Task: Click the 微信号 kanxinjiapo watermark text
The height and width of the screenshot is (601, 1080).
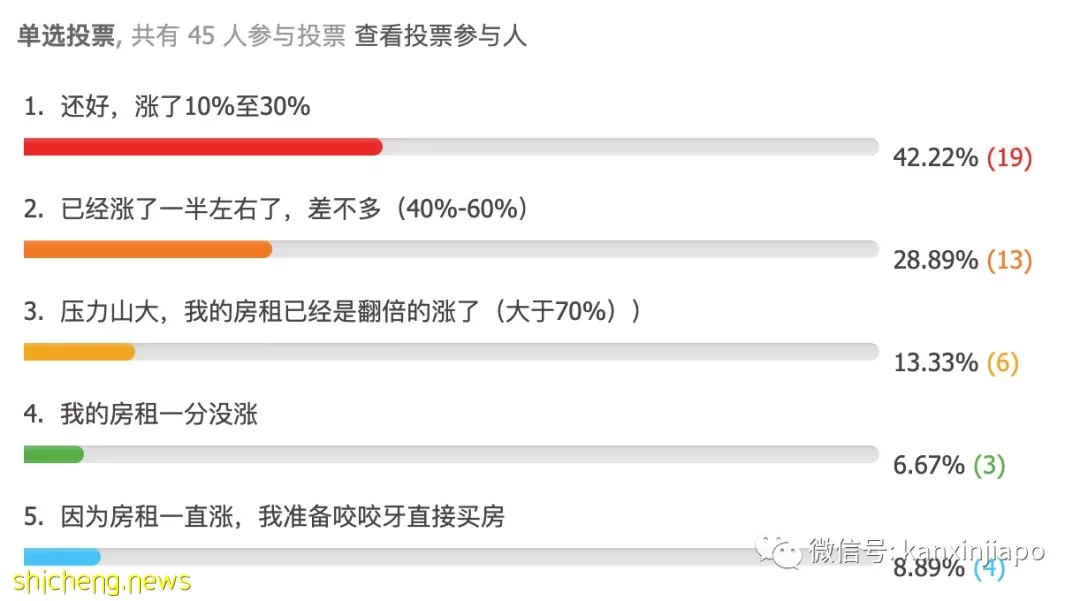Action: (x=926, y=551)
